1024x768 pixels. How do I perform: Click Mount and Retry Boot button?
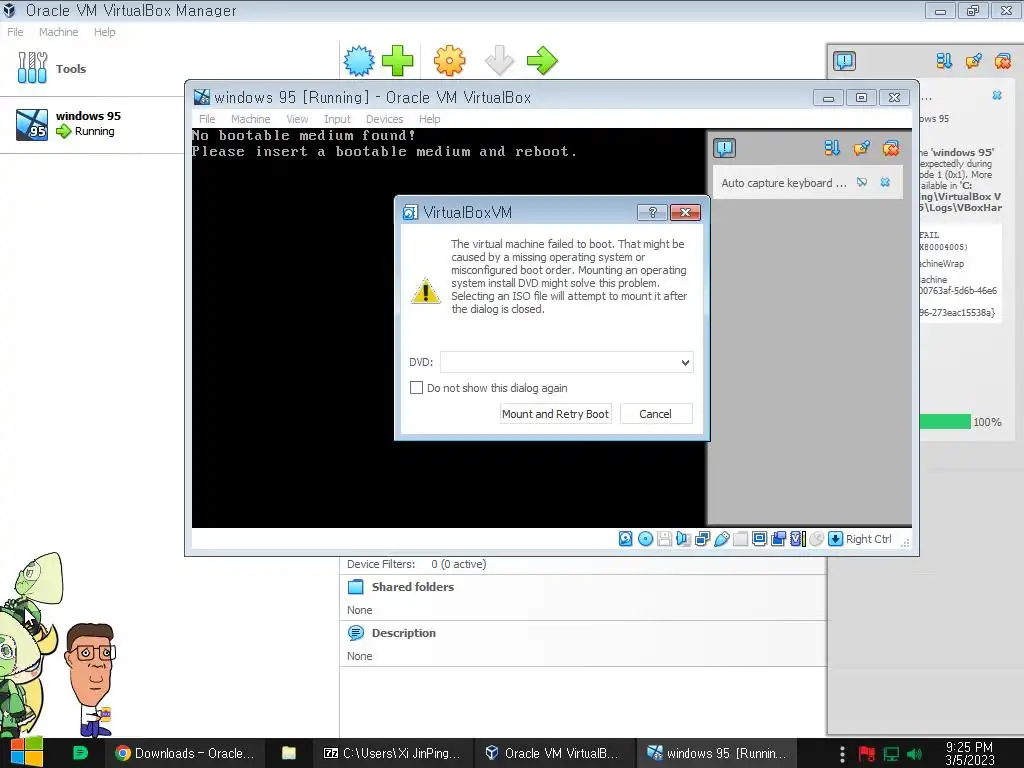(555, 413)
